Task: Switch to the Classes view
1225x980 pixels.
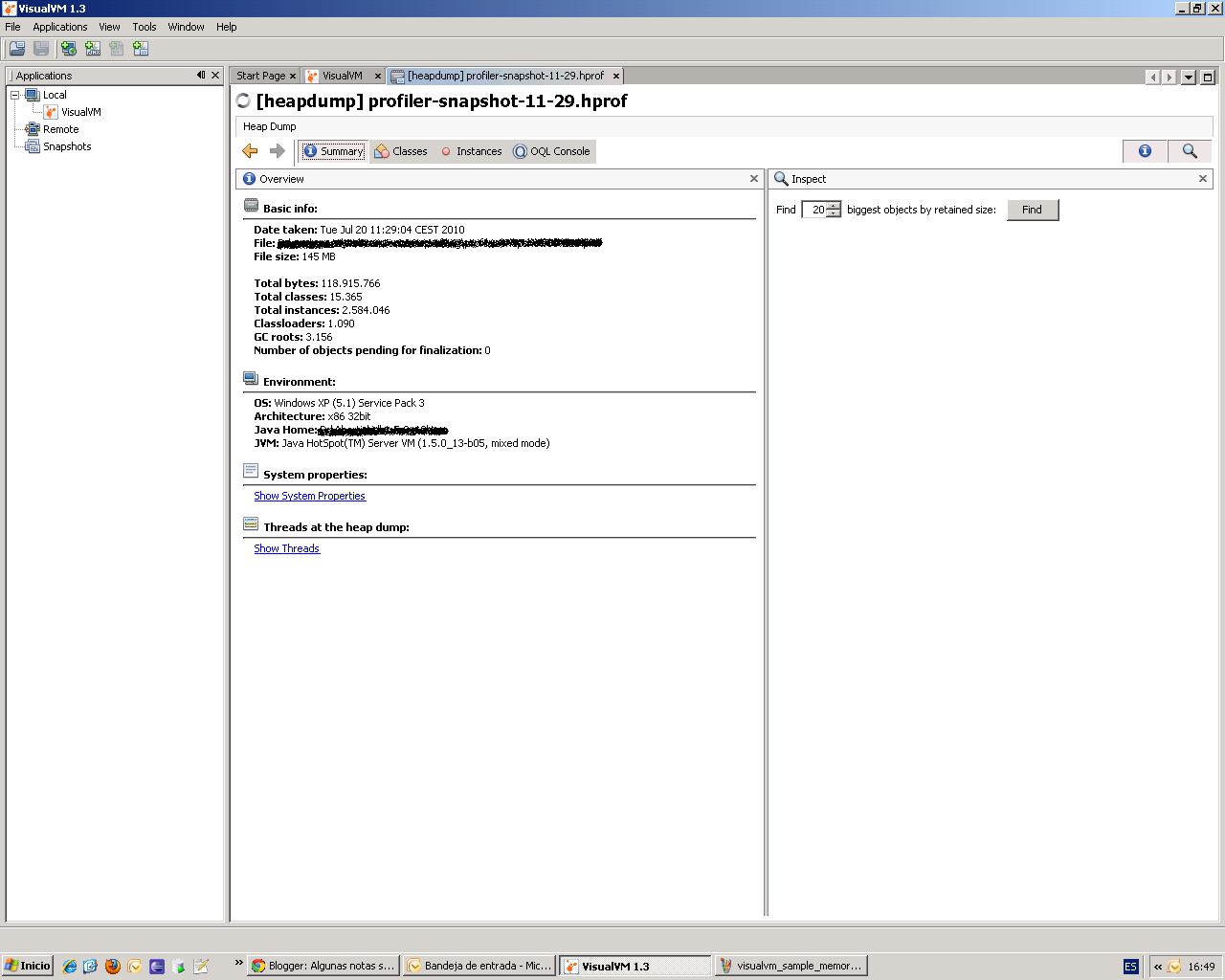Action: 401,151
